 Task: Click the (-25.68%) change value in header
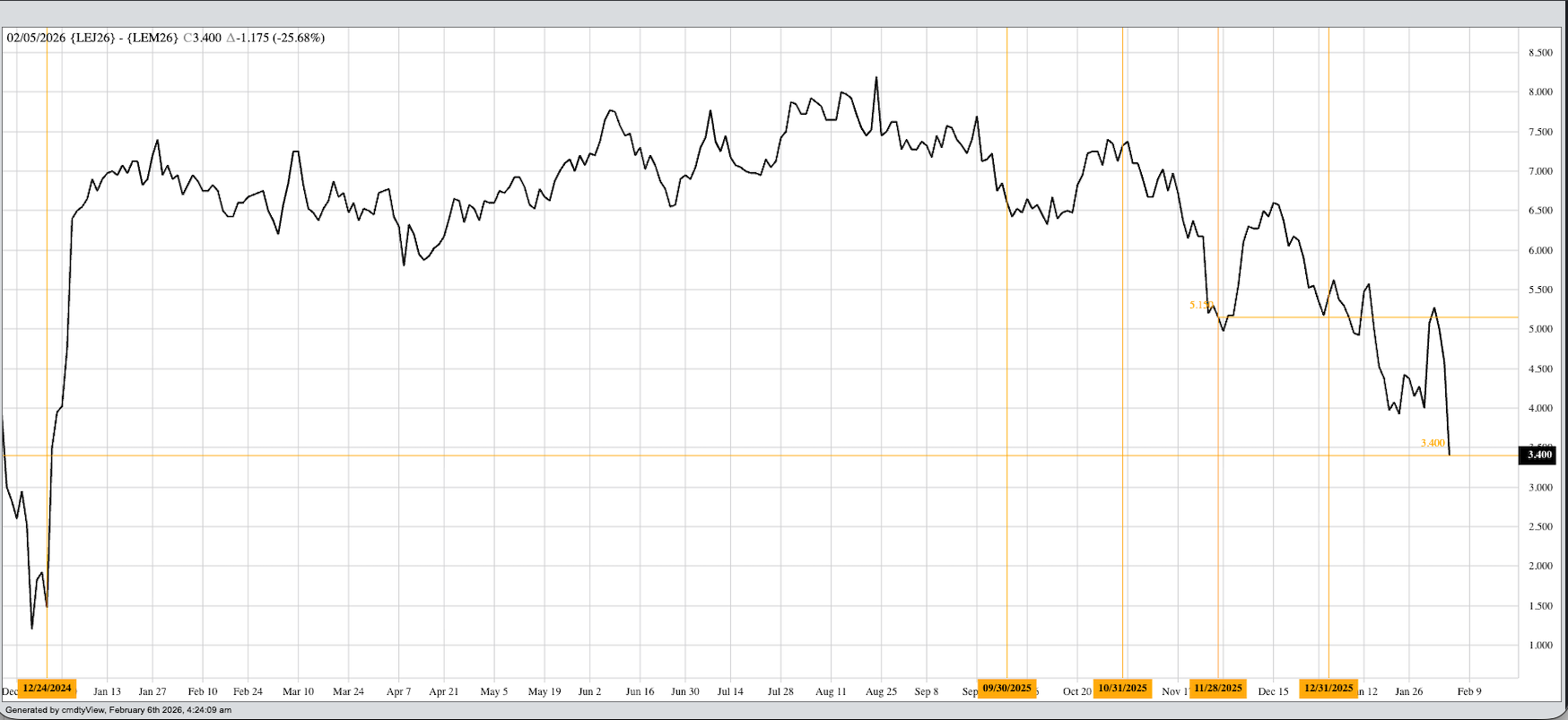(299, 38)
